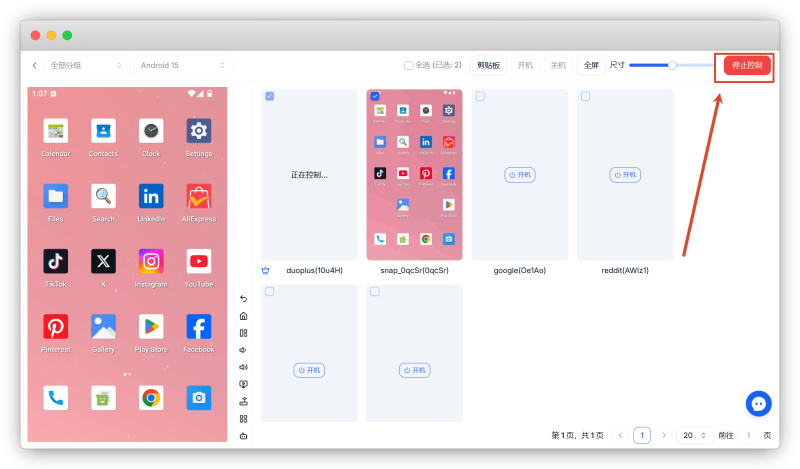Image resolution: width=800 pixels, height=469 pixels.
Task: Select the snap_0qcSr device thumbnail
Action: tap(414, 175)
